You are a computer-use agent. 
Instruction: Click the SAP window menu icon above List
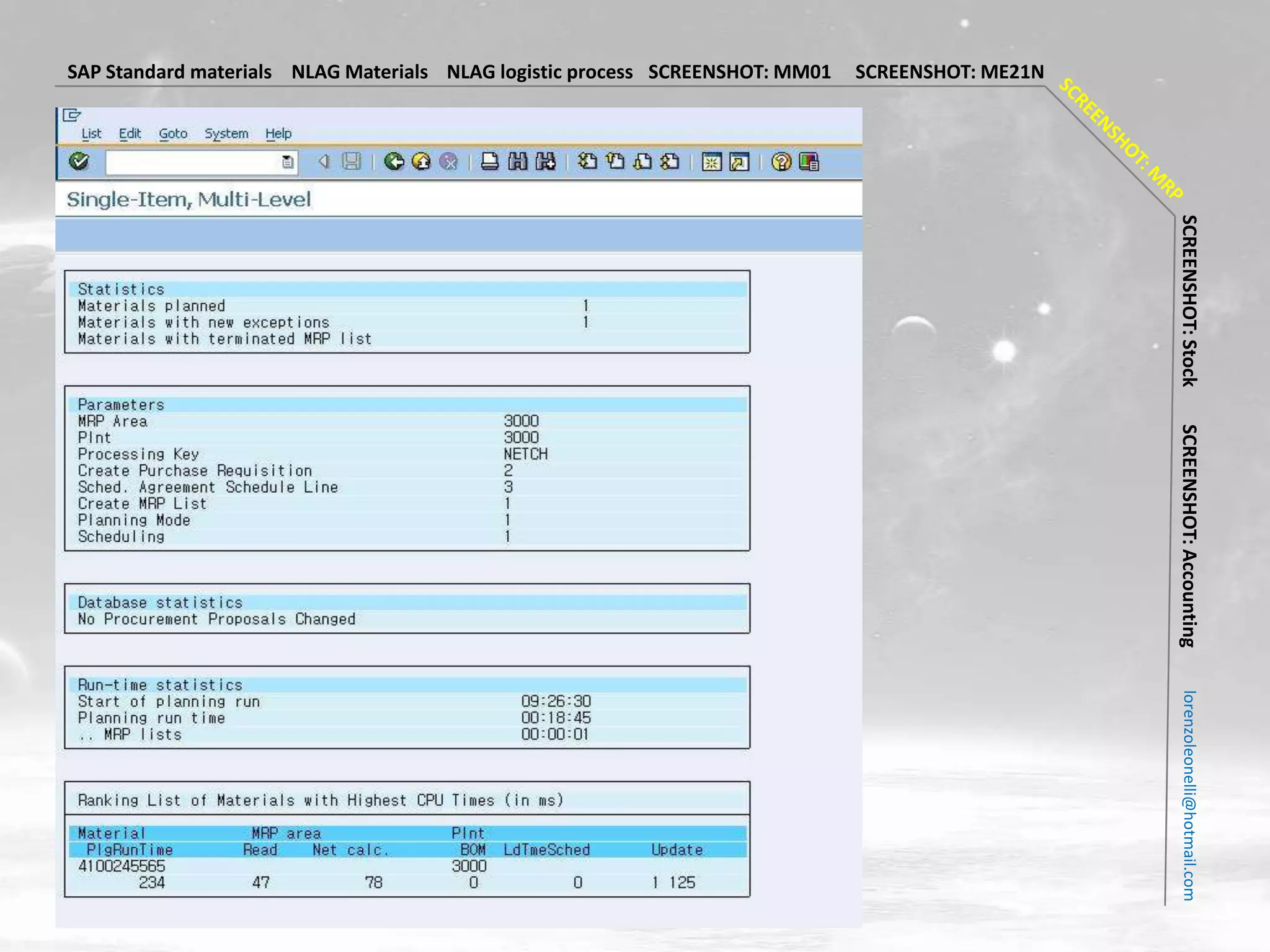click(x=72, y=115)
